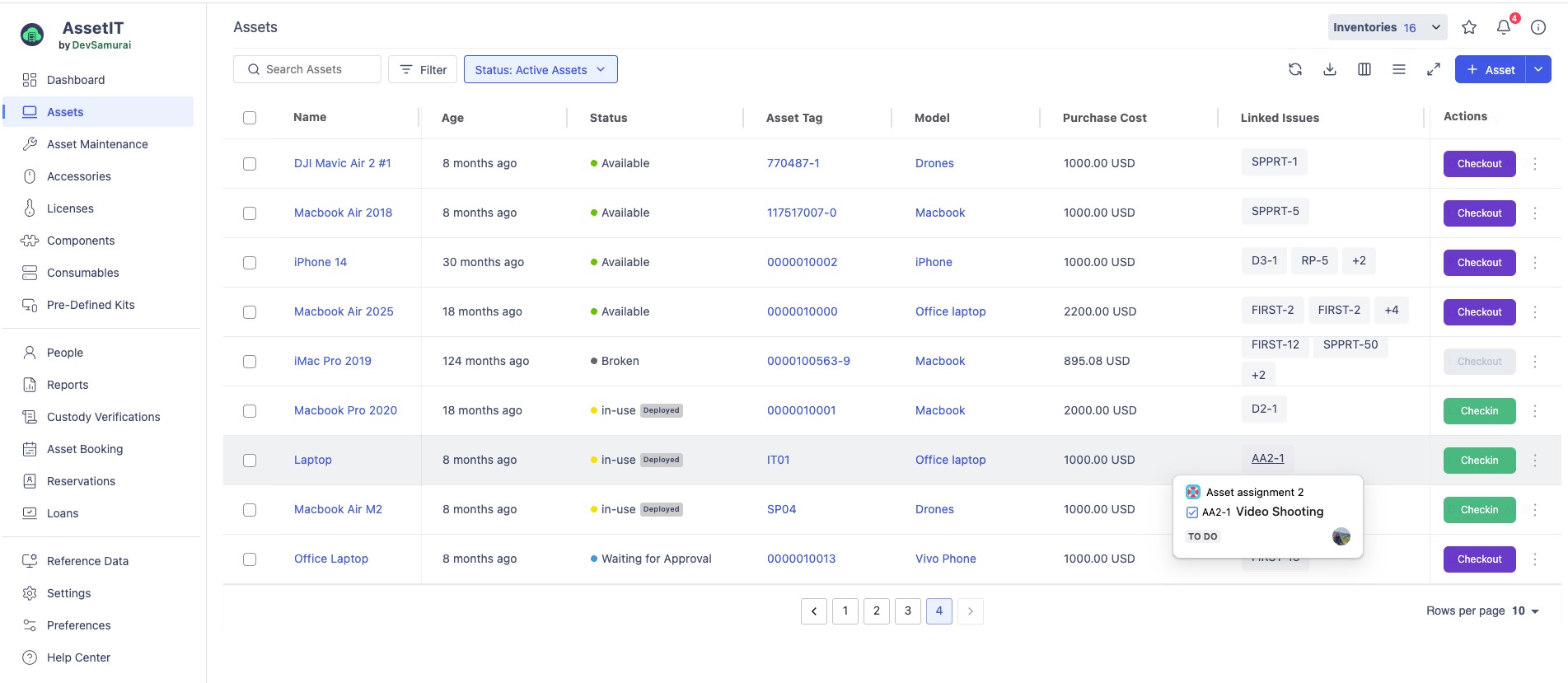Click the TO DO status label

(x=1203, y=536)
